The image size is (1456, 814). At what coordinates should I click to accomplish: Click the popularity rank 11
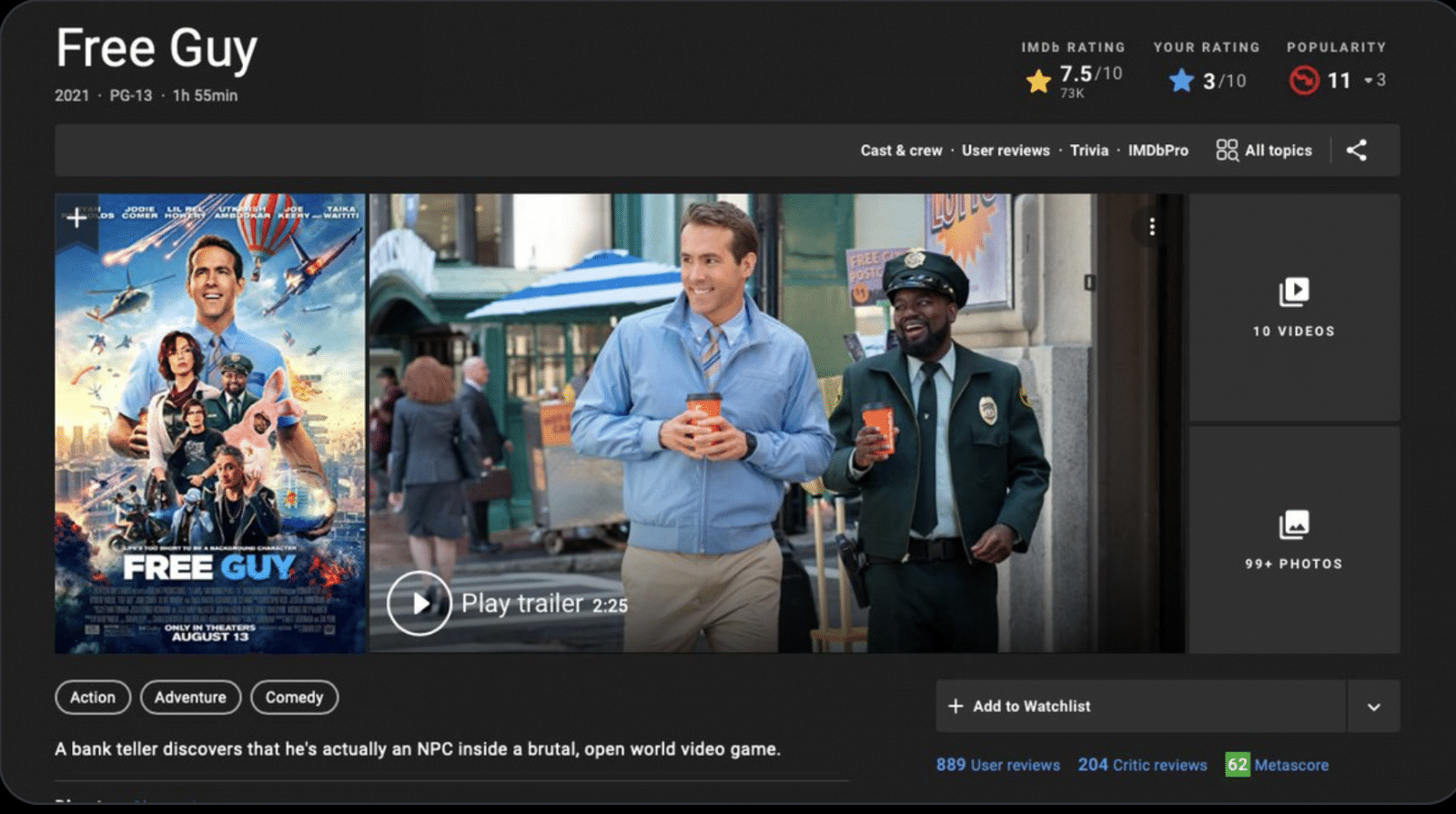pos(1339,80)
